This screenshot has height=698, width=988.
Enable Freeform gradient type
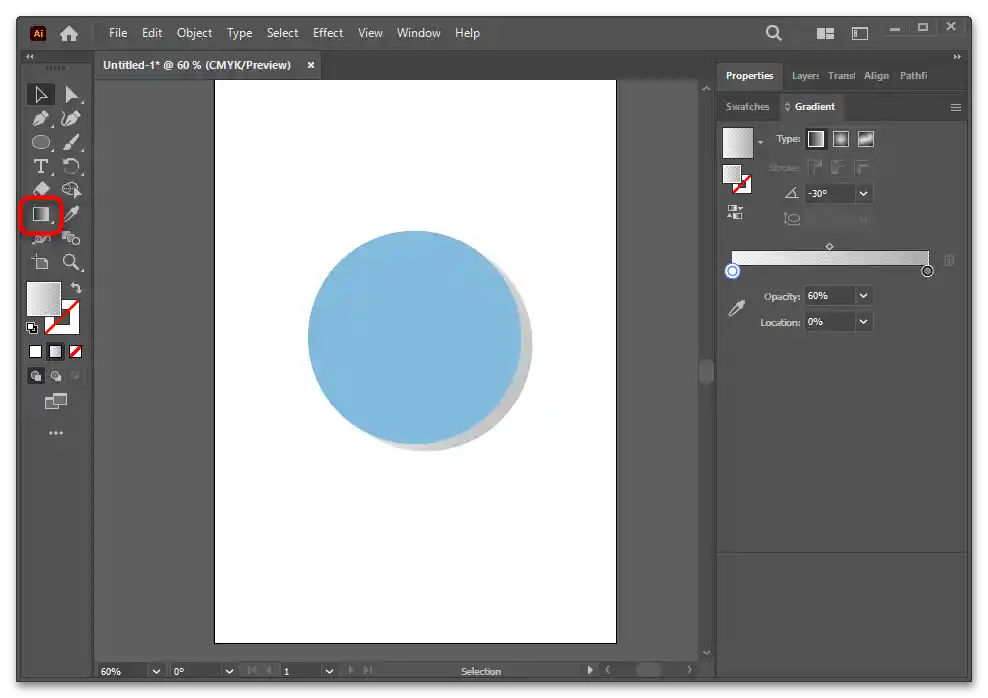click(866, 139)
